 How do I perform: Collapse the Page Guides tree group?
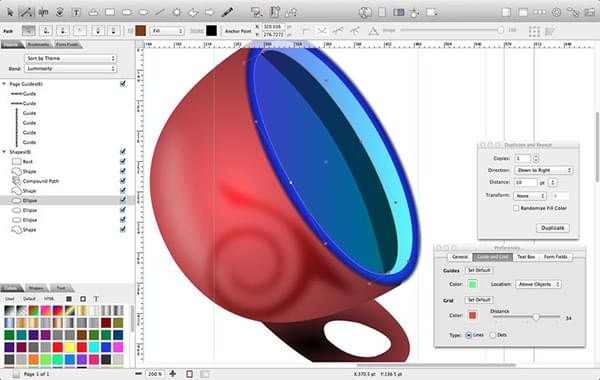coord(4,83)
